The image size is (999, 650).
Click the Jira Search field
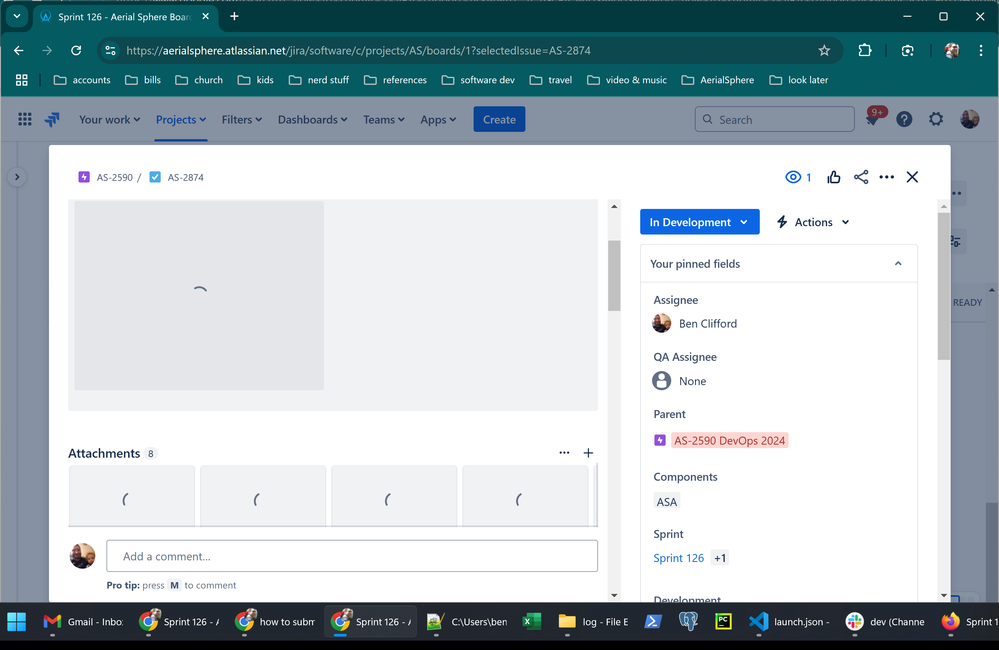coord(774,119)
